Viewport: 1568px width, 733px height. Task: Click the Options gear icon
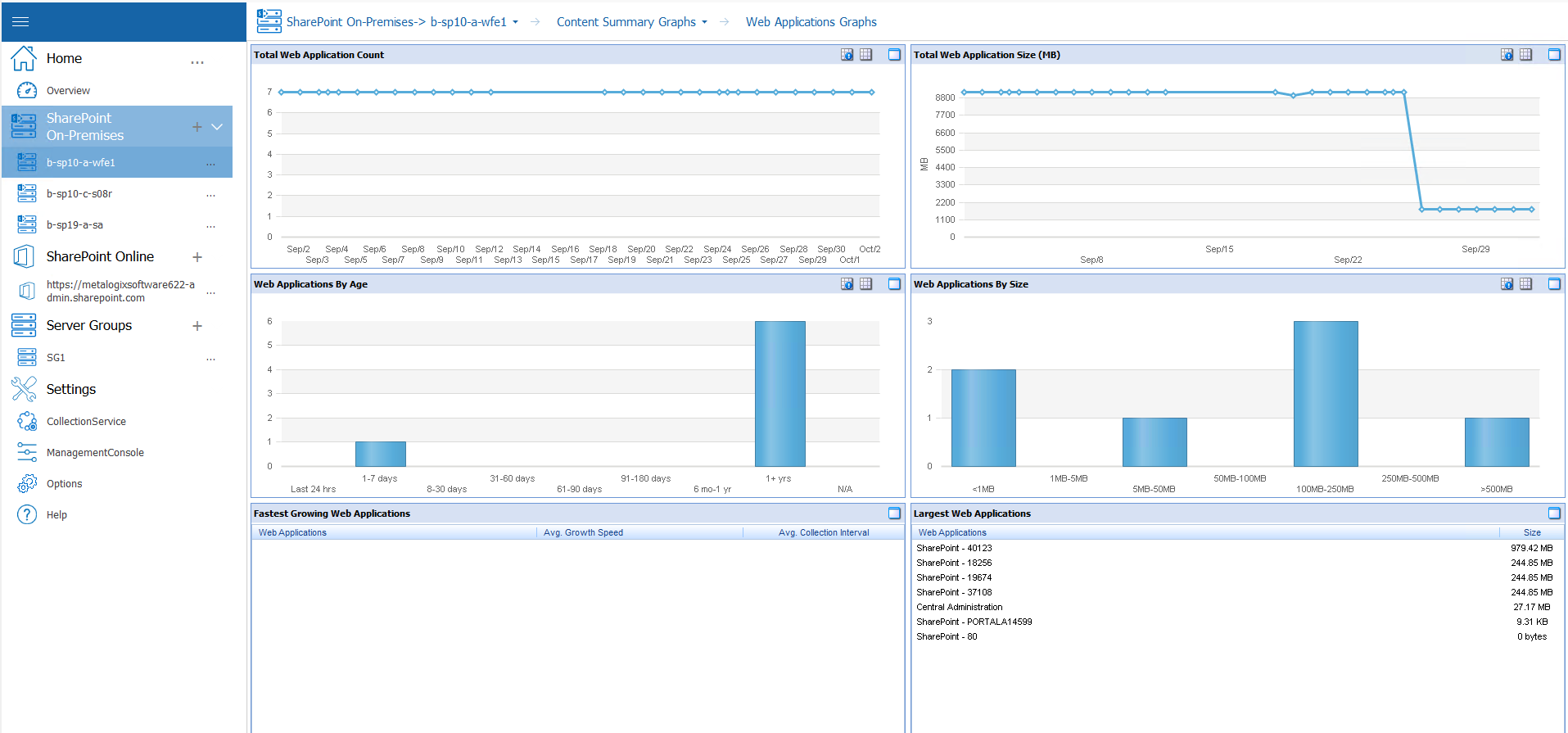tap(27, 483)
